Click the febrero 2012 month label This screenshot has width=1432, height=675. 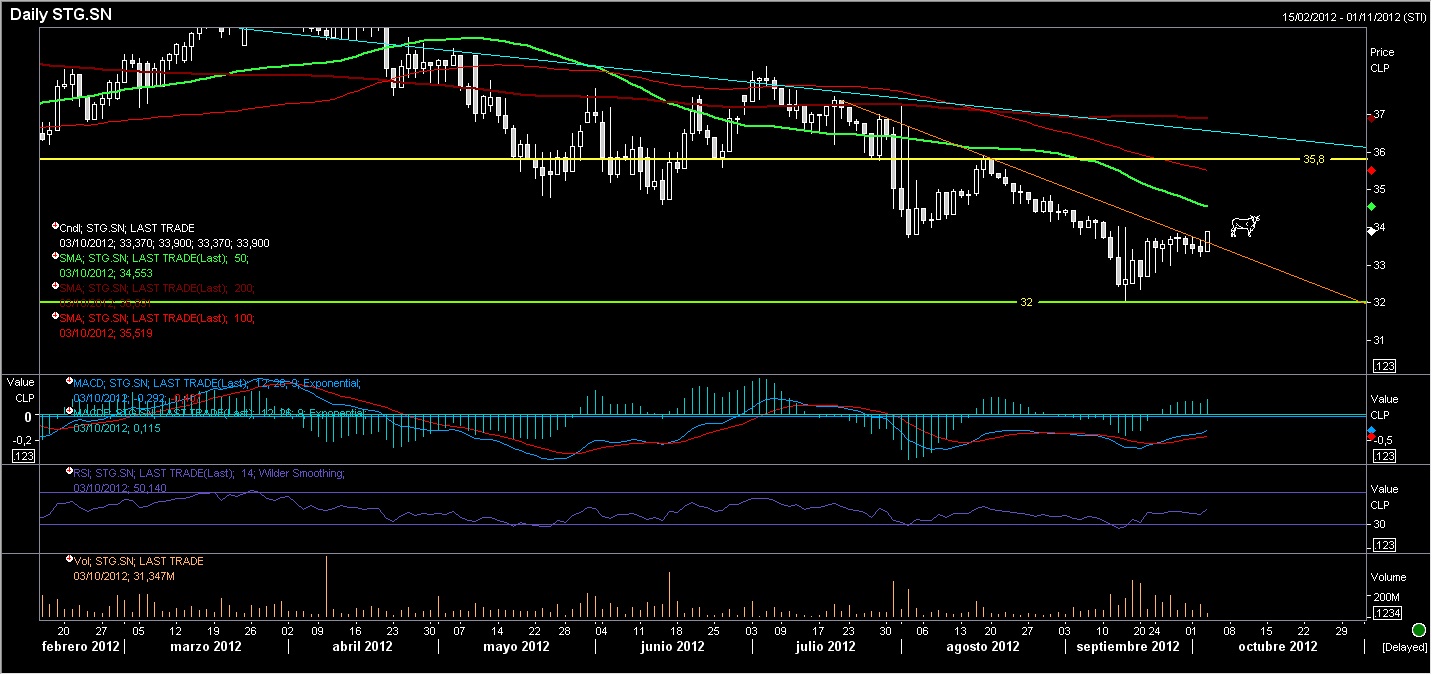(80, 646)
